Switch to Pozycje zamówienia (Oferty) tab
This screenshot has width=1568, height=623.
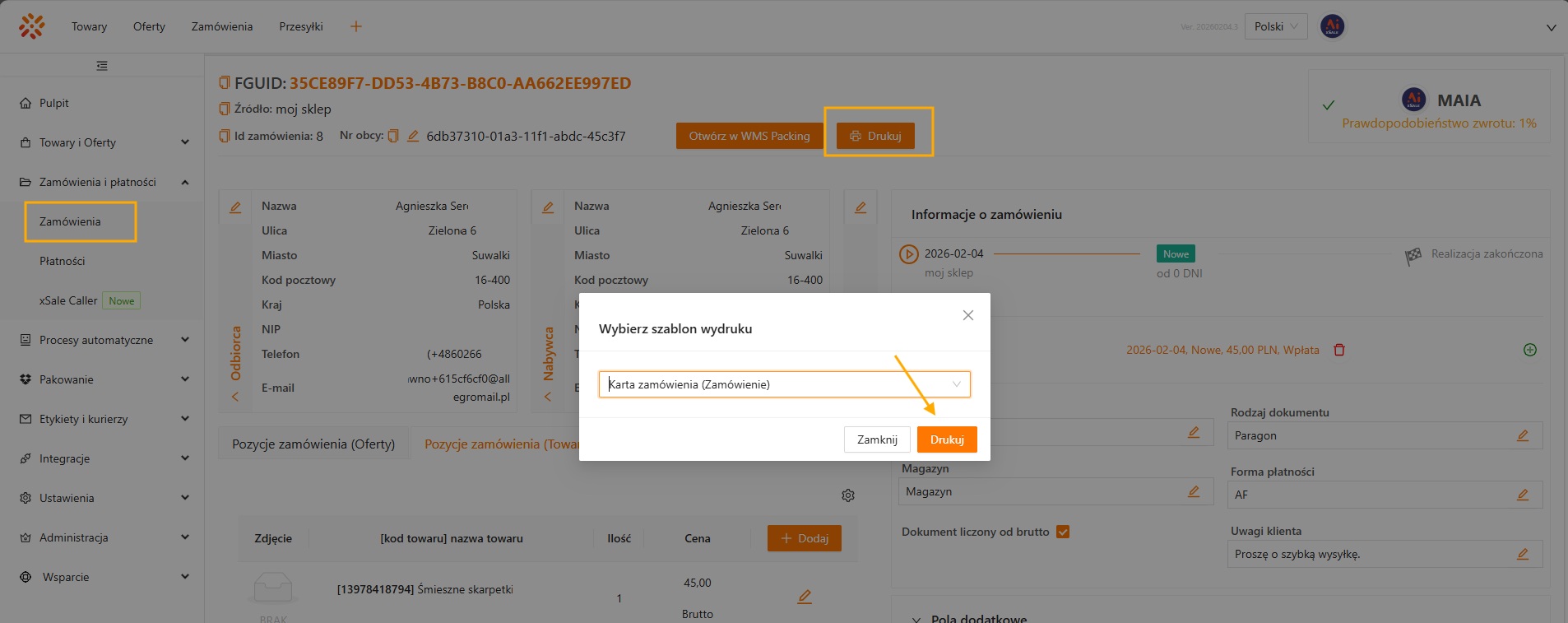[x=313, y=444]
